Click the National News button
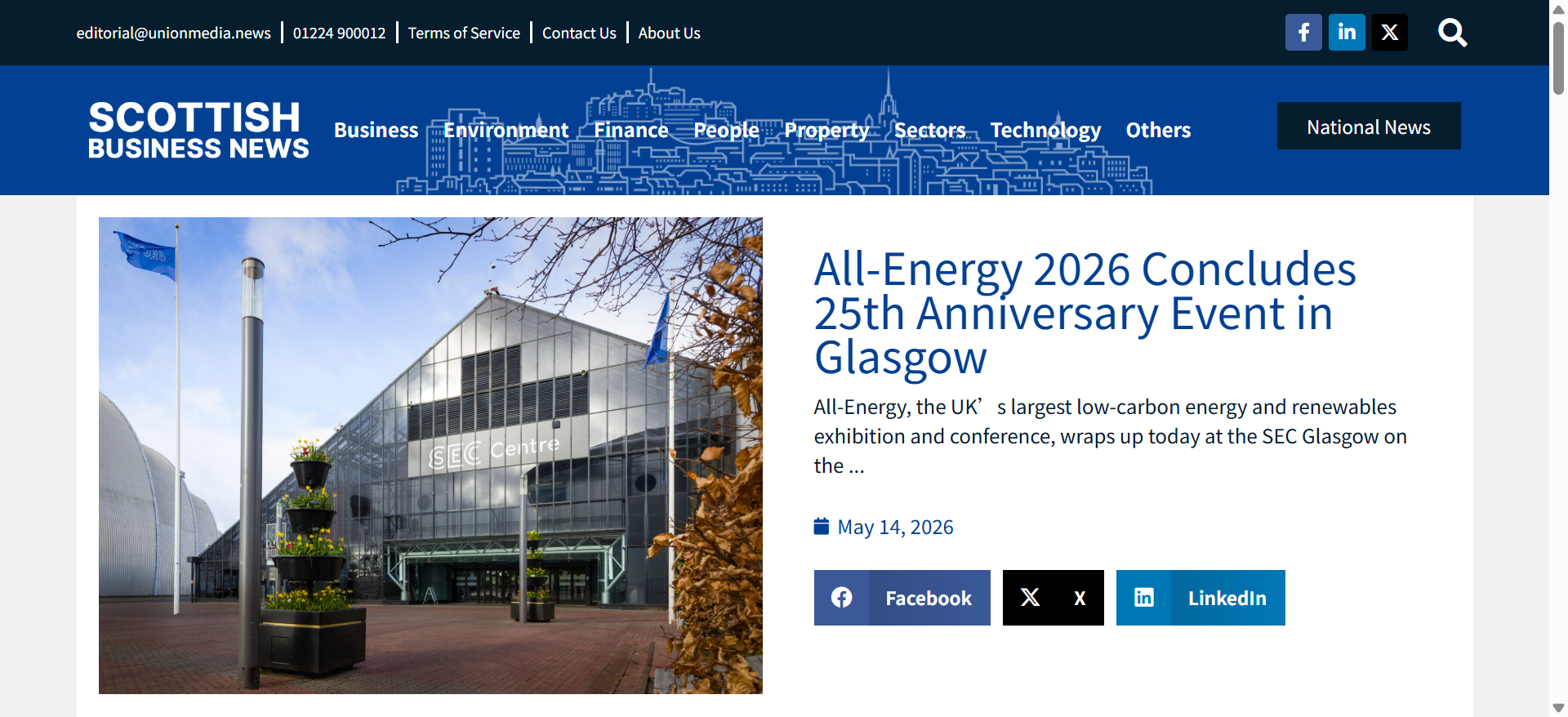 1369,126
